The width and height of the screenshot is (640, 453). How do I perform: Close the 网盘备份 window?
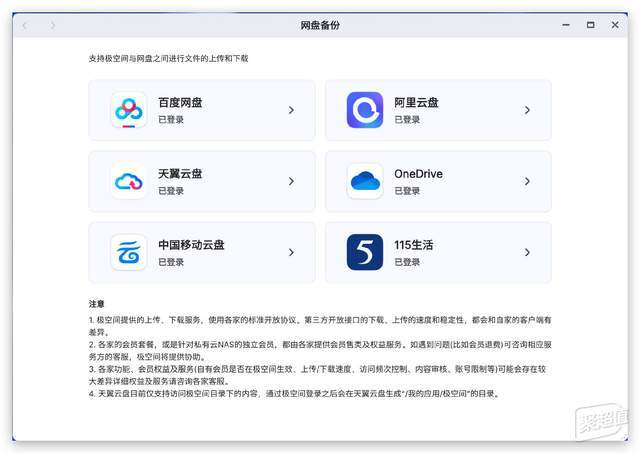pos(615,25)
